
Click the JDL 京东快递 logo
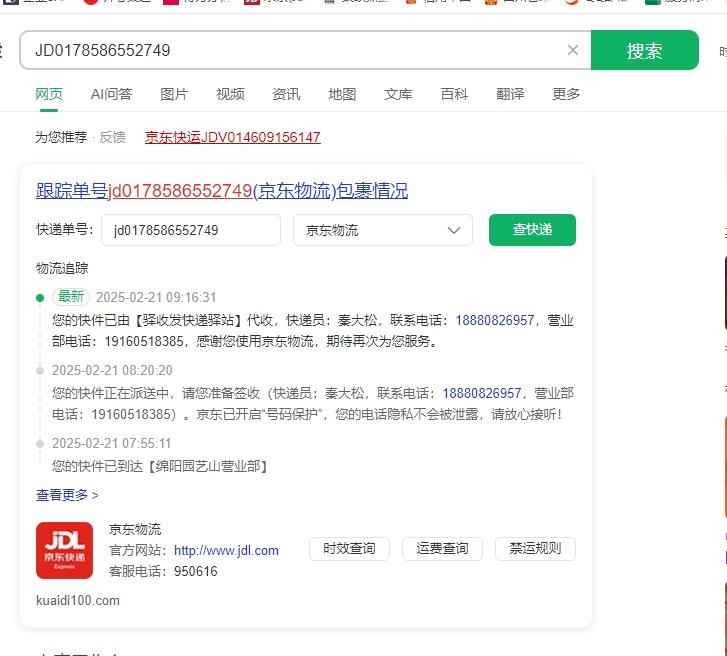[x=64, y=550]
